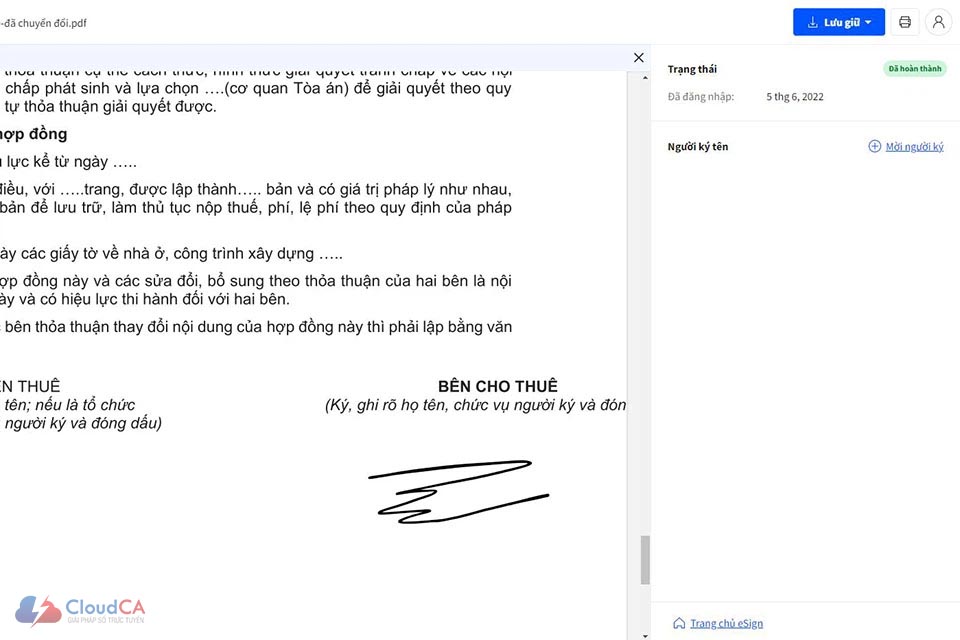Image resolution: width=960 pixels, height=640 pixels.
Task: Click the Trạng thái label
Action: coord(692,69)
